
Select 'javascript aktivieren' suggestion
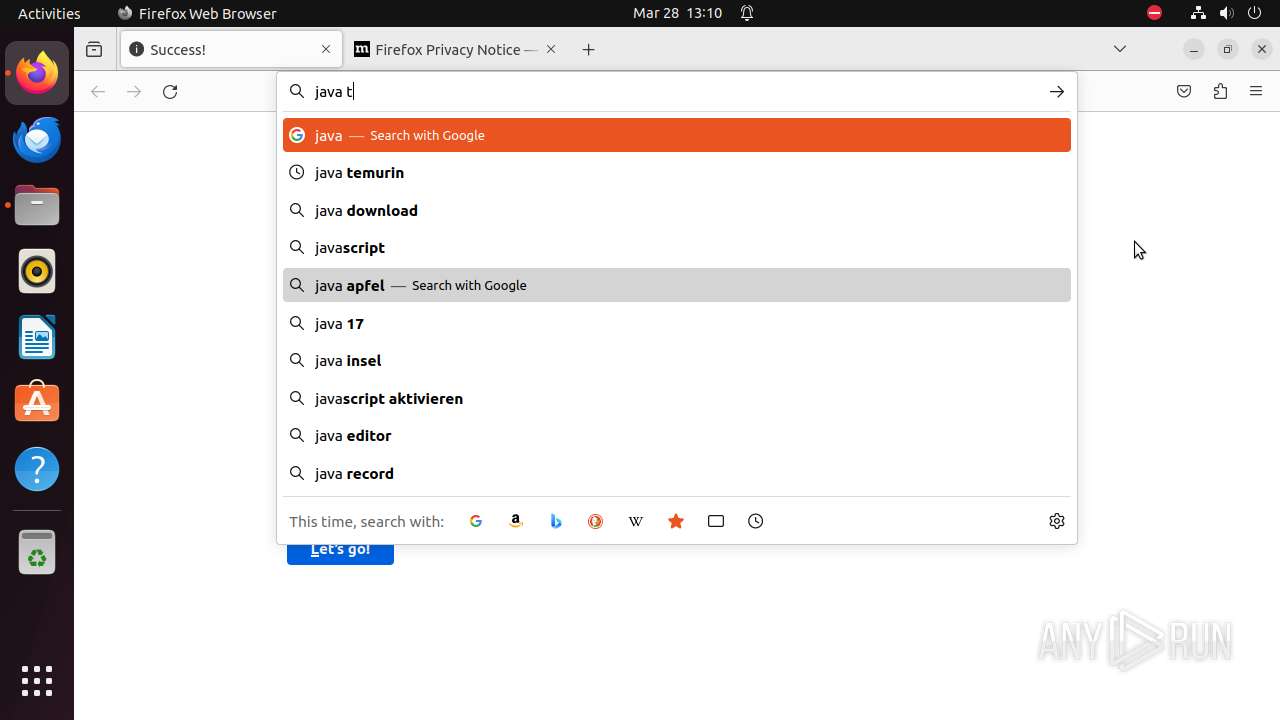click(x=677, y=398)
